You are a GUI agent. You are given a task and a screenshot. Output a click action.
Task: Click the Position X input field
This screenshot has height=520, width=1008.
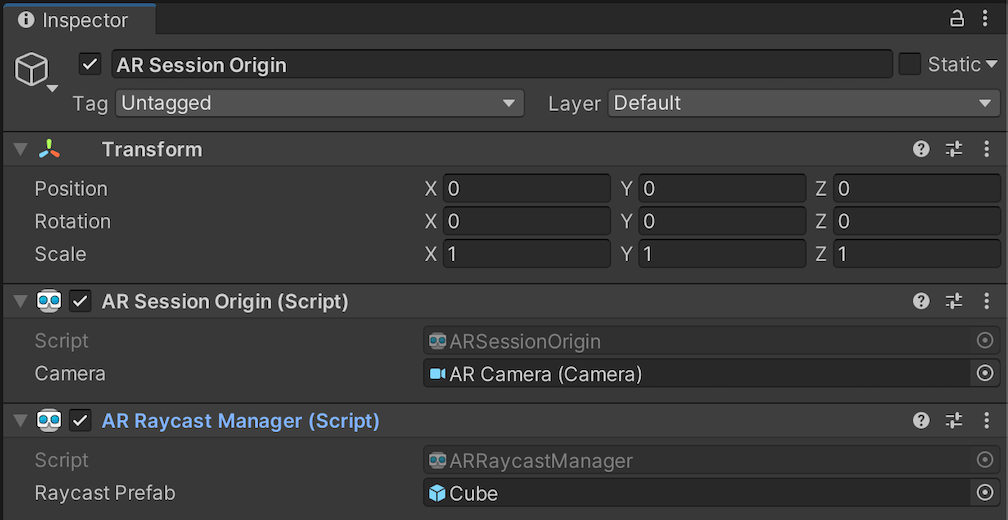[526, 189]
